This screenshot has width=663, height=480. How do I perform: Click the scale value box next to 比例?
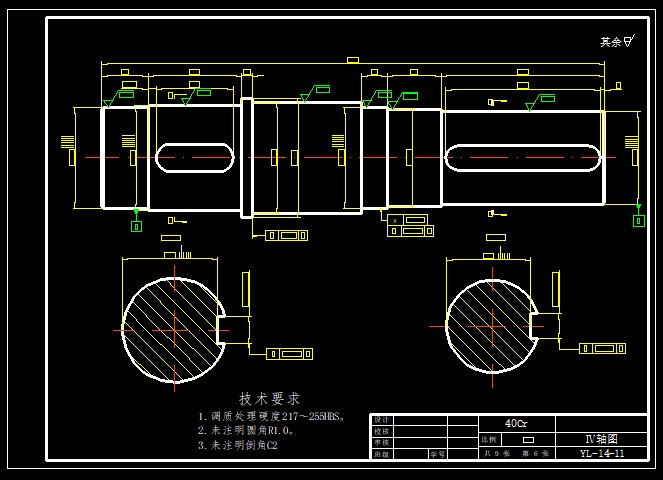coord(529,440)
